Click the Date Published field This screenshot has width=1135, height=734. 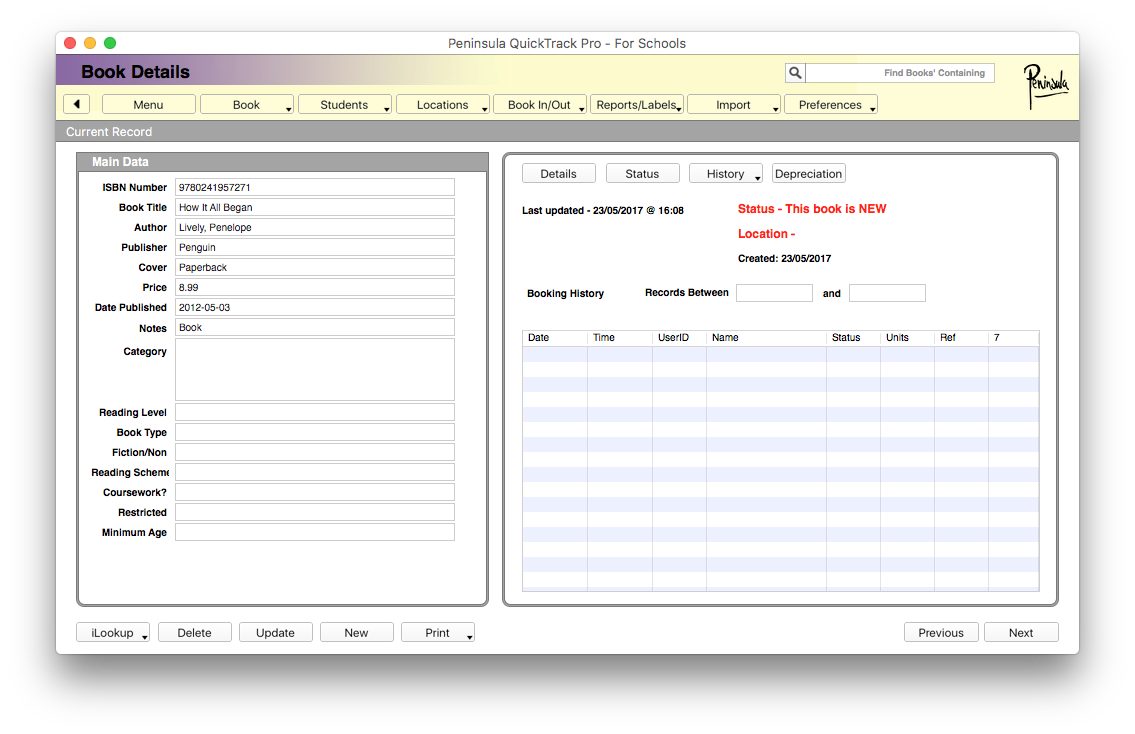(x=315, y=308)
